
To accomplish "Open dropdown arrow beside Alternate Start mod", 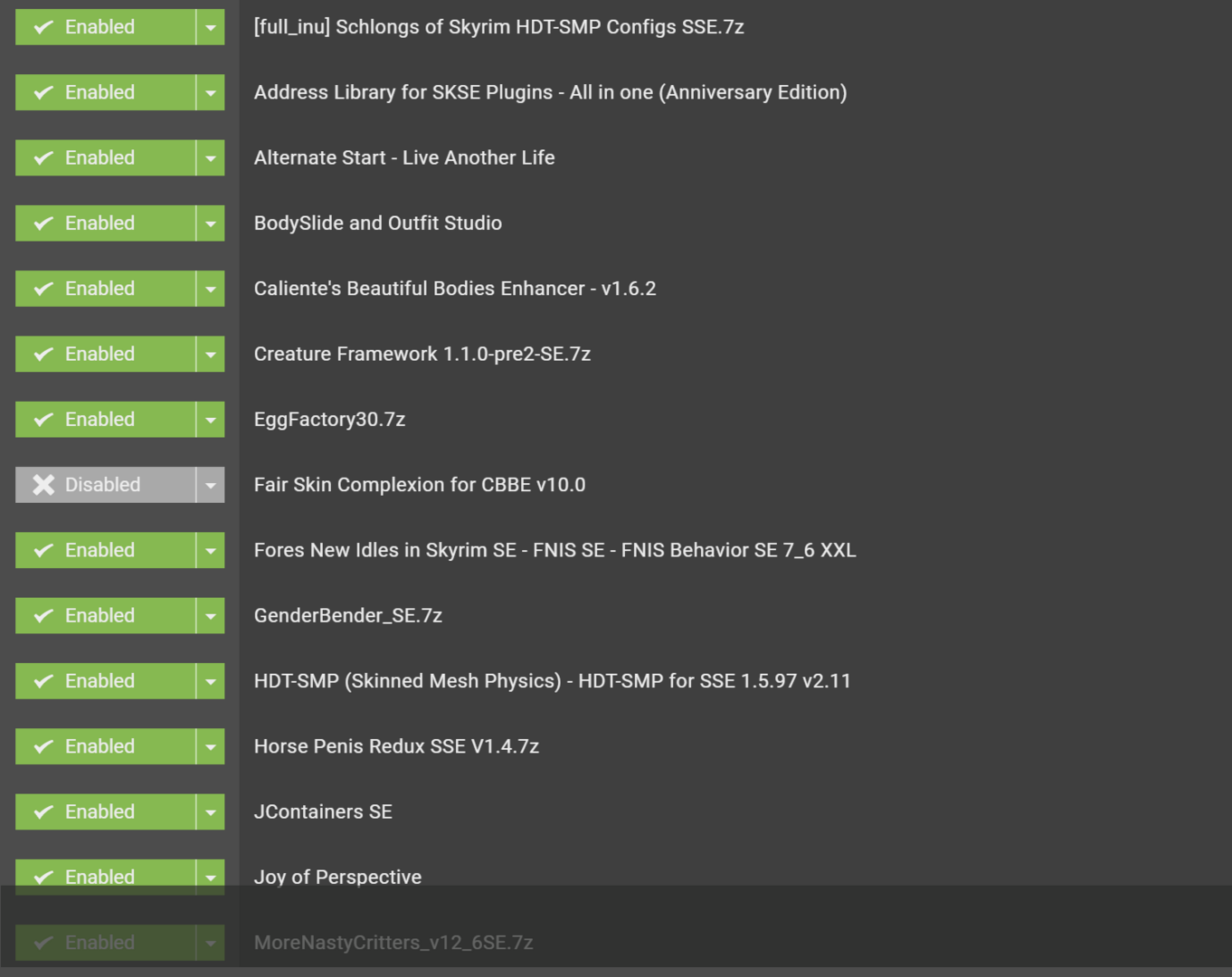I will click(x=211, y=157).
